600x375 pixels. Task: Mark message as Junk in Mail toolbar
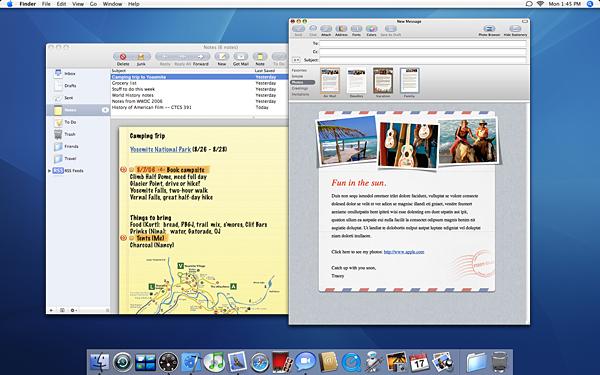(141, 57)
